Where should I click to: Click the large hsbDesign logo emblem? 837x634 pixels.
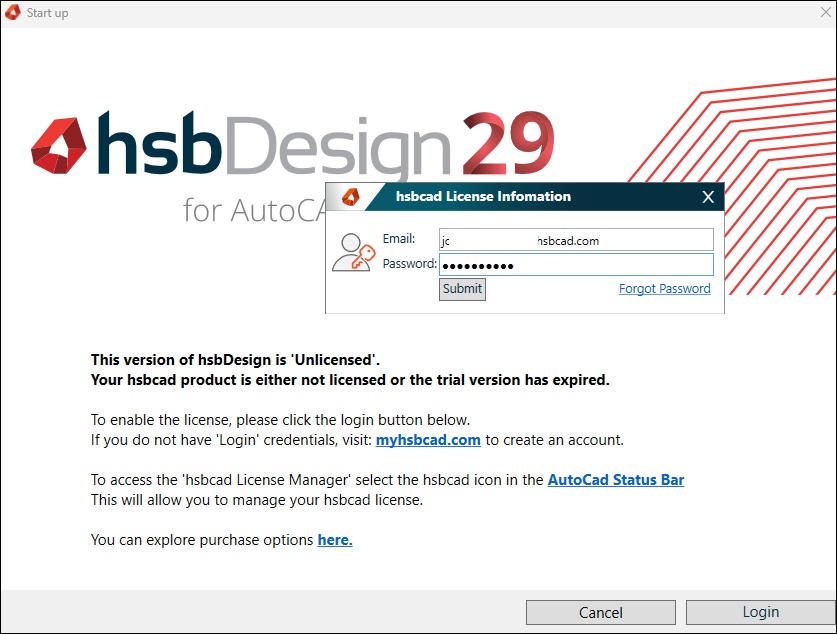pyautogui.click(x=59, y=146)
